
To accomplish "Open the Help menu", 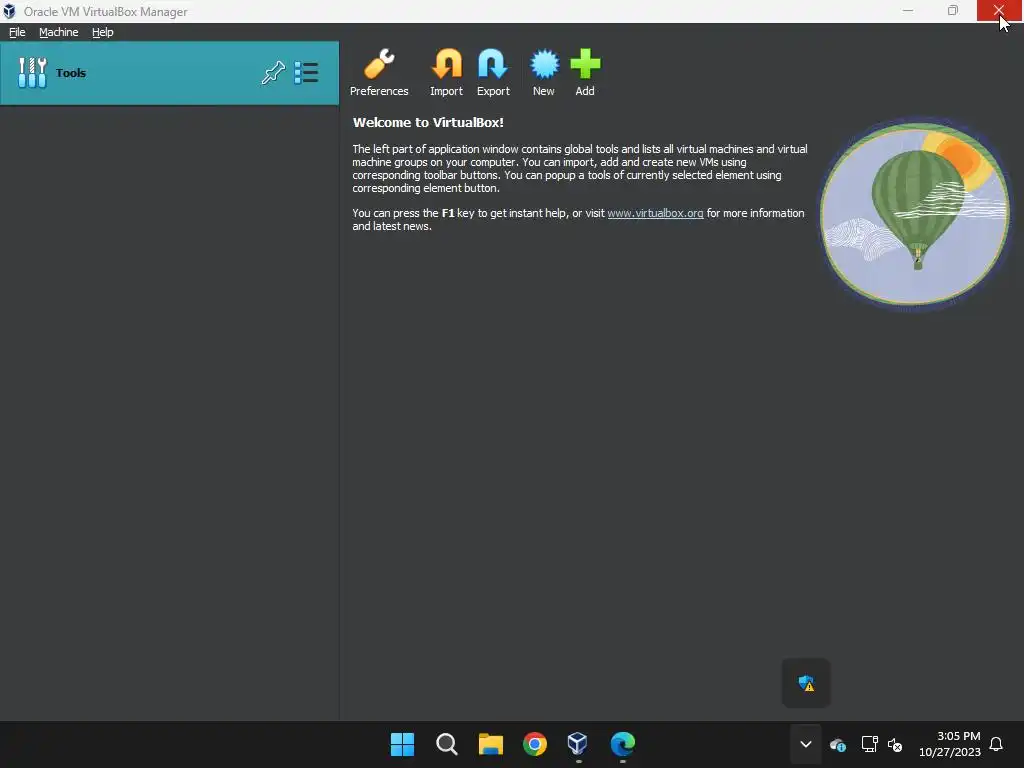I will [103, 32].
